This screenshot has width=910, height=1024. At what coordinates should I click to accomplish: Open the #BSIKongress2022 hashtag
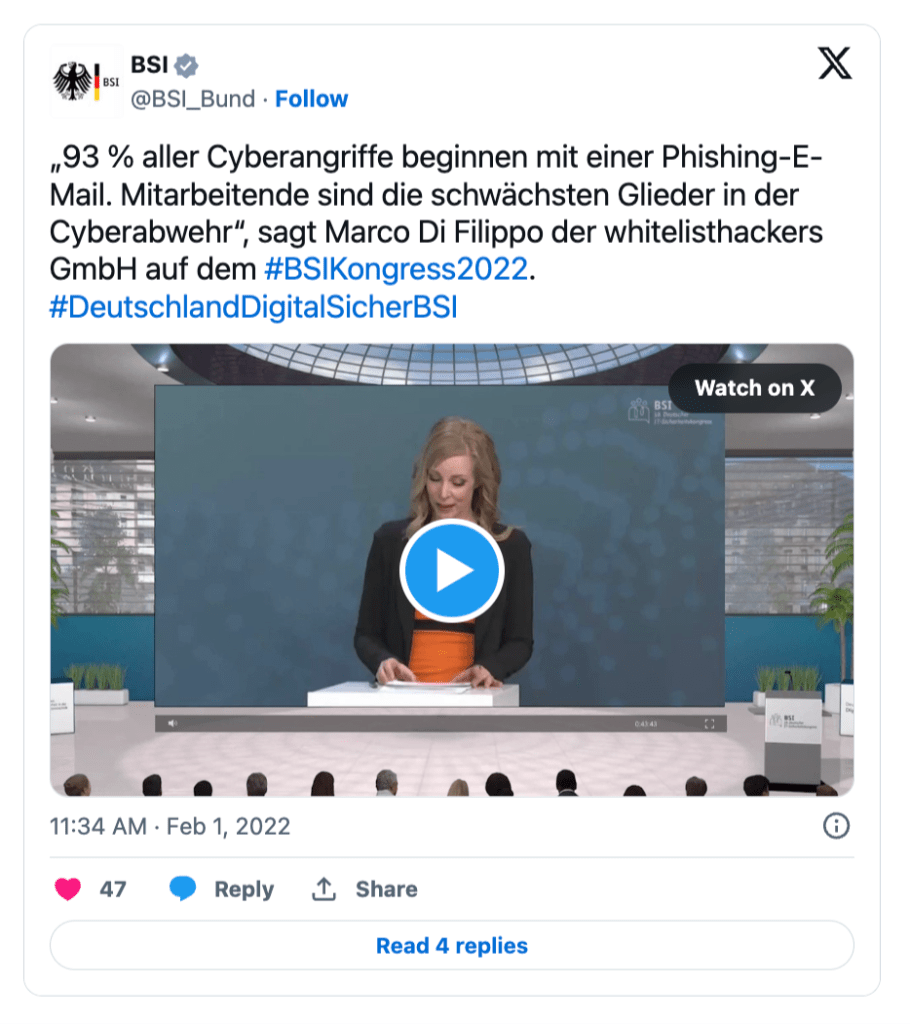tap(396, 269)
